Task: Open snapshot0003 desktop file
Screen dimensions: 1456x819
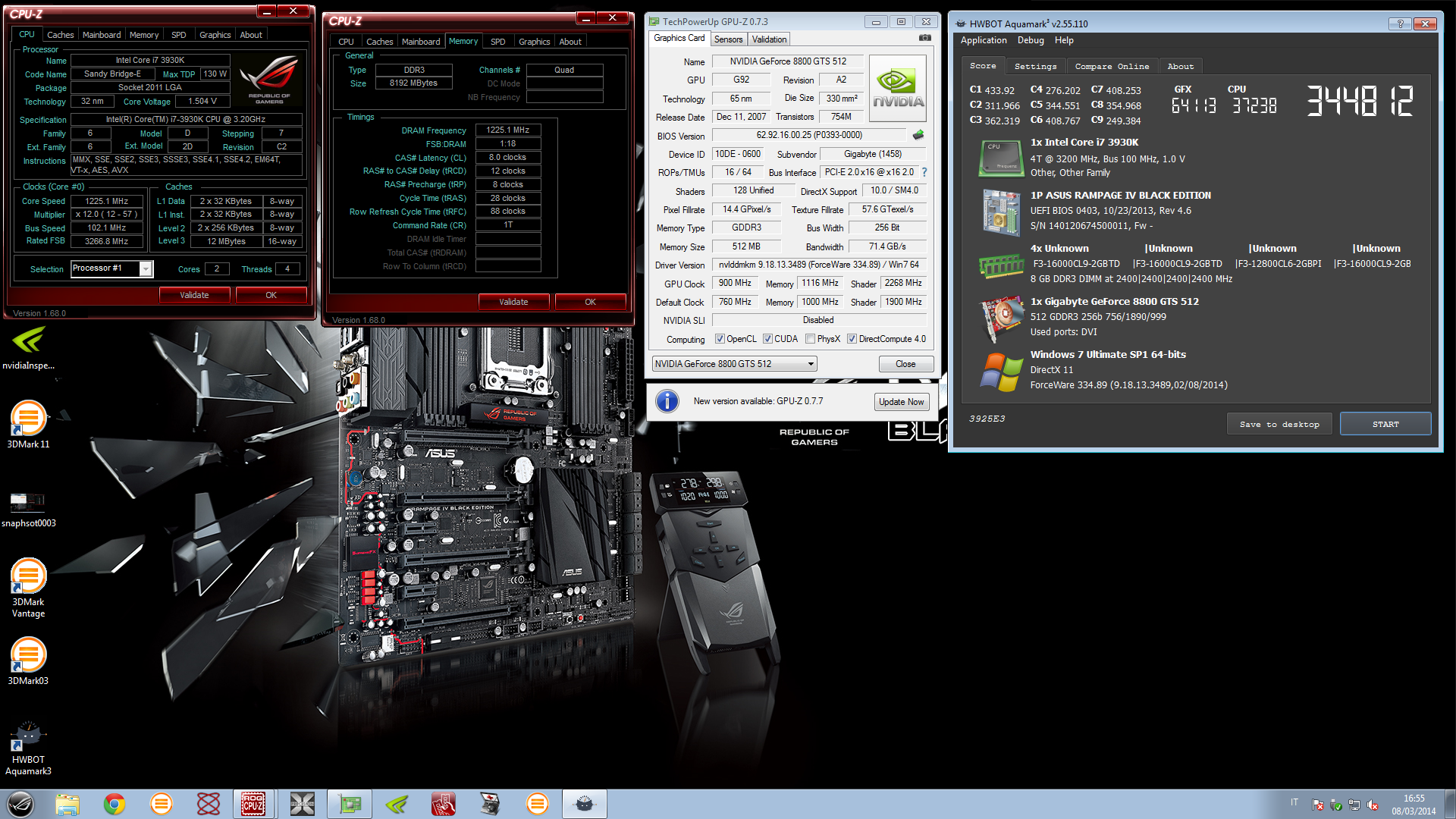Action: click(x=28, y=508)
